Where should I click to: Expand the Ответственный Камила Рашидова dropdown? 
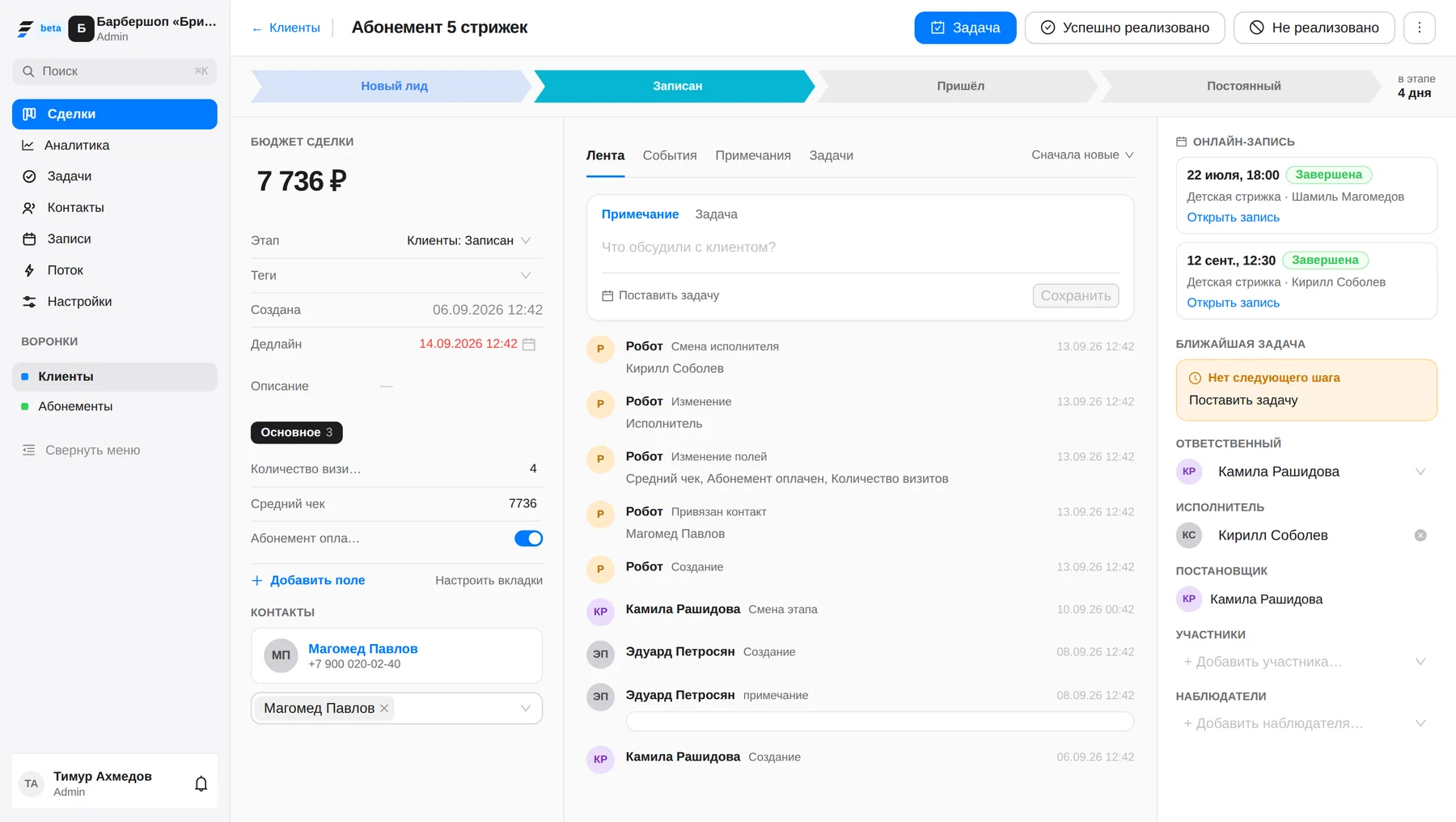tap(1420, 472)
